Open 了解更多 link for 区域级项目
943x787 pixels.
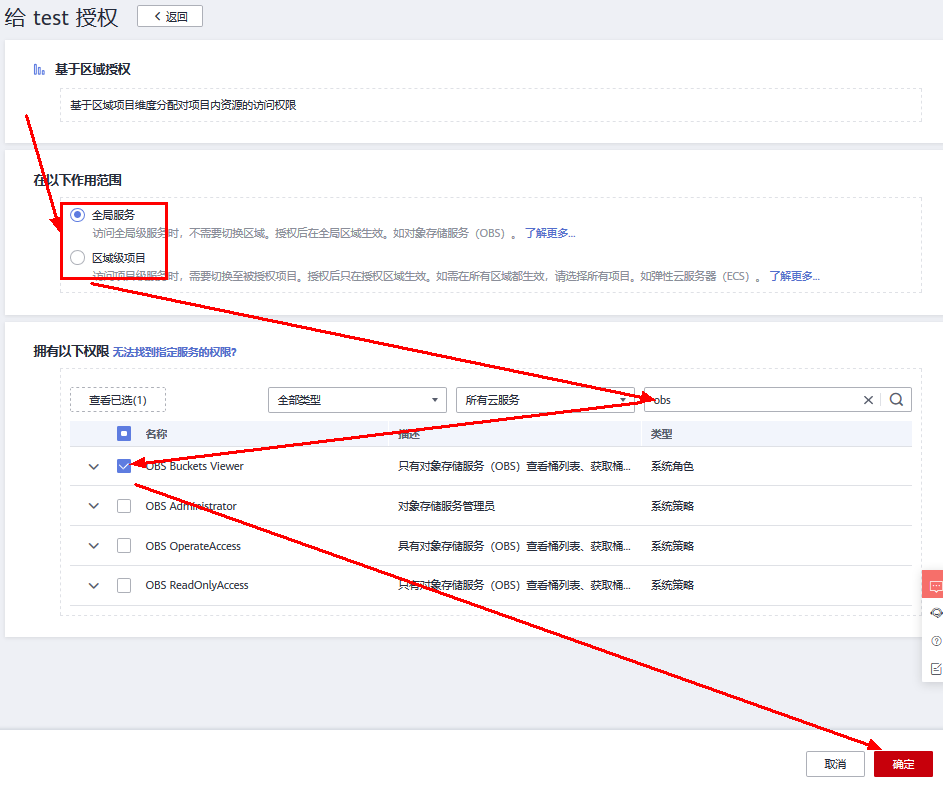(x=794, y=276)
